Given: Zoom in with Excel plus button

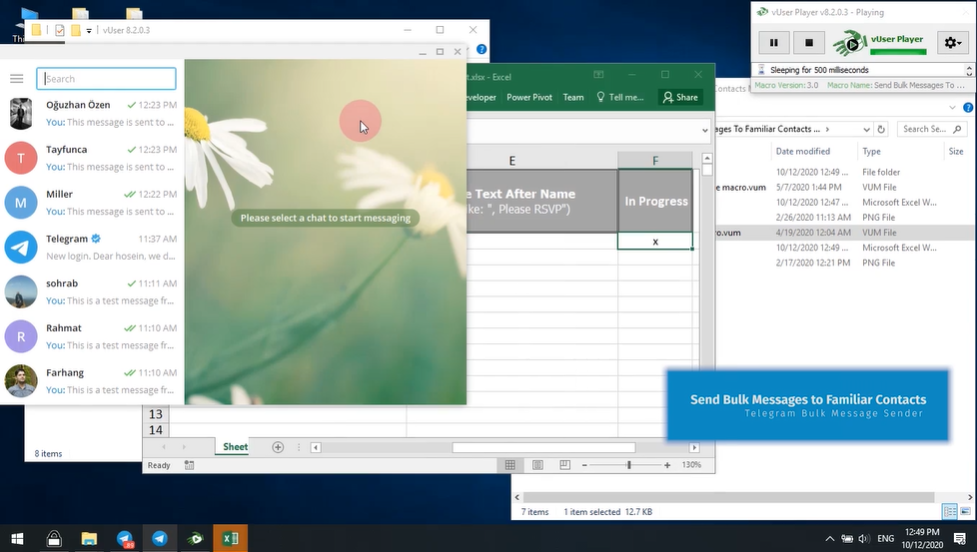Looking at the screenshot, I should tap(667, 465).
